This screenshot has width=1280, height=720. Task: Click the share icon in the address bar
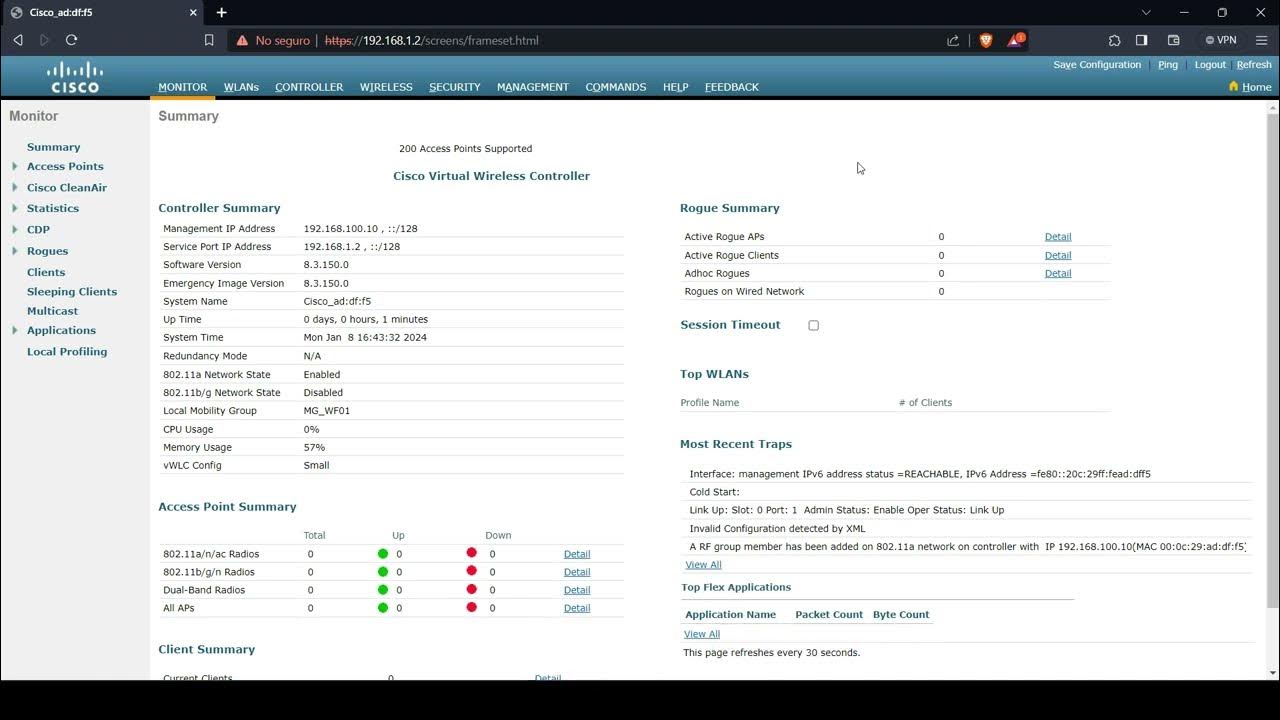coord(952,40)
